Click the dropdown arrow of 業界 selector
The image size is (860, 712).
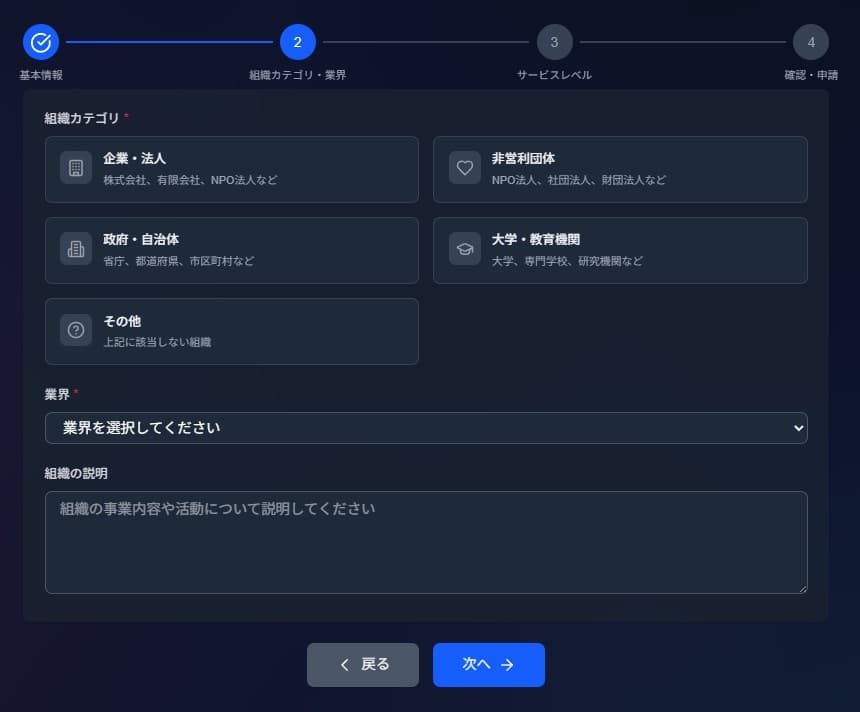point(797,428)
